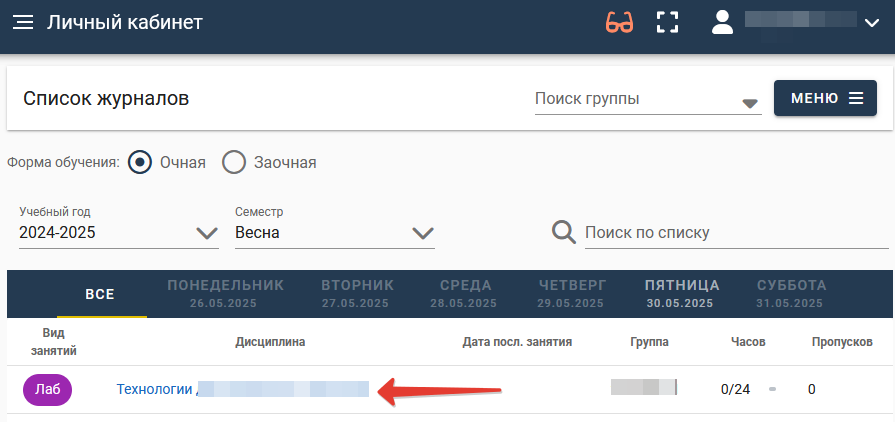Switch to the Четверг 29.05.2025 tab
Image resolution: width=895 pixels, height=422 pixels.
pyautogui.click(x=572, y=294)
